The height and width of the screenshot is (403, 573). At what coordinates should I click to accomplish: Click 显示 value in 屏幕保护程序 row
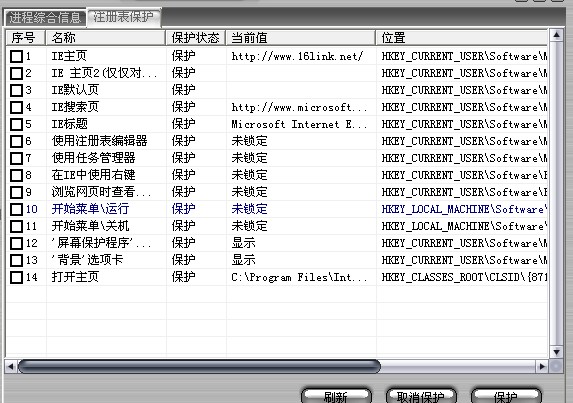click(x=243, y=243)
